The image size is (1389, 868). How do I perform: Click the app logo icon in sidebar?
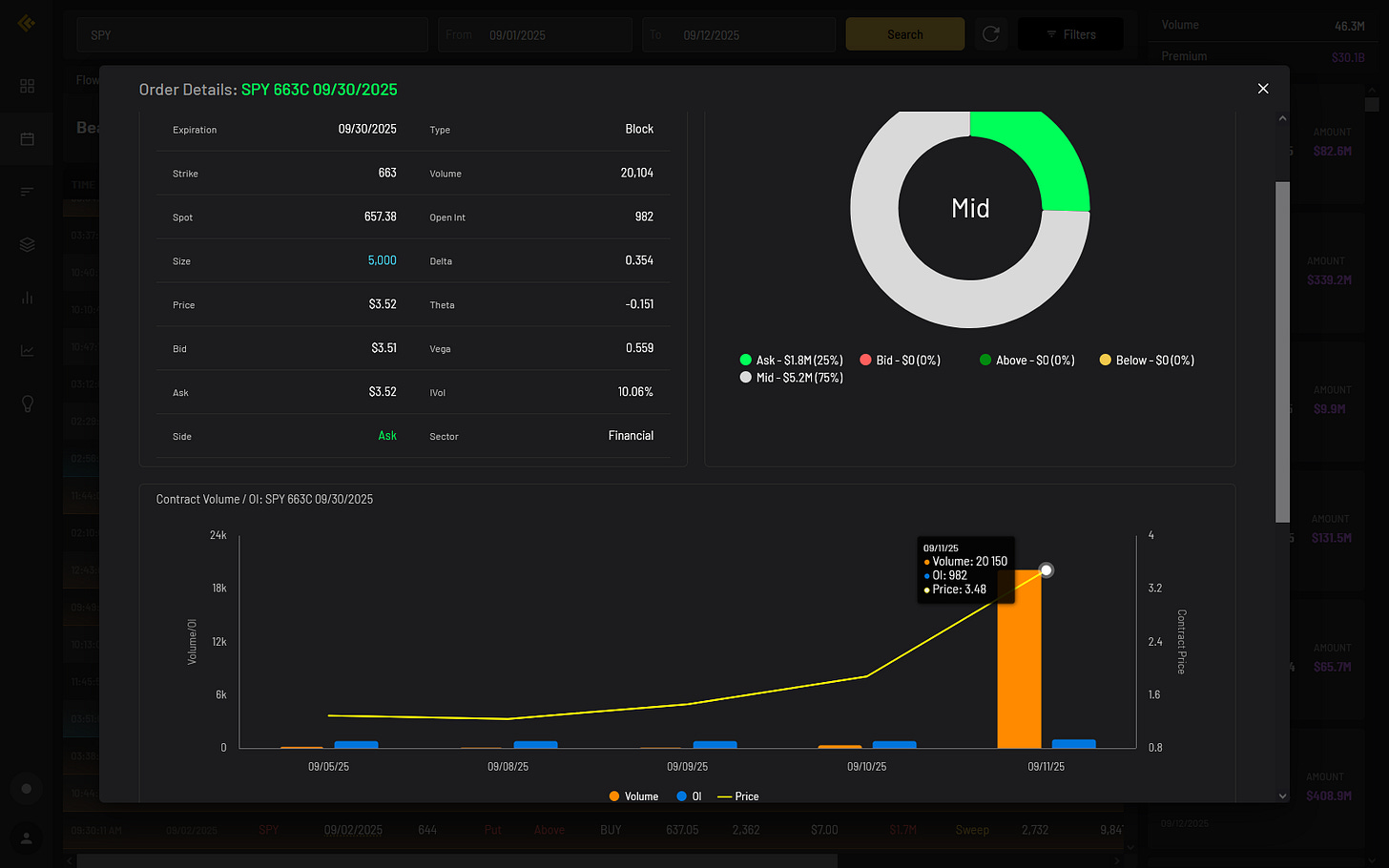(x=27, y=23)
